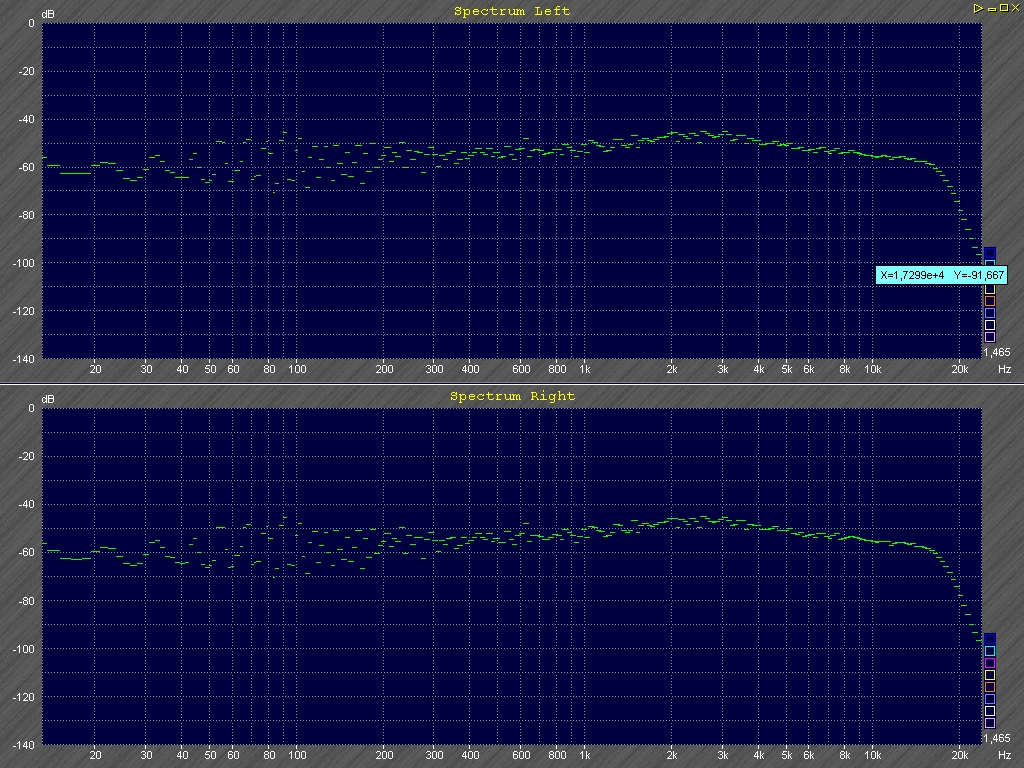Toggle dark blue trace box in Spectrum Right
The image size is (1024, 768).
[990, 638]
